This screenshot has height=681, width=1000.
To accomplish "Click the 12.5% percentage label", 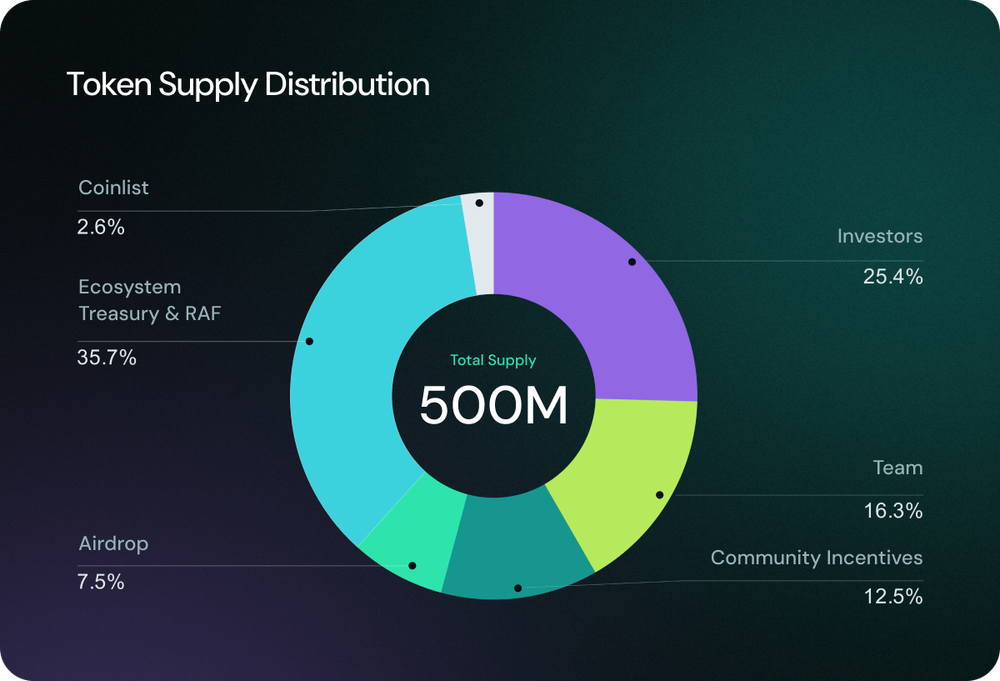I will click(893, 597).
